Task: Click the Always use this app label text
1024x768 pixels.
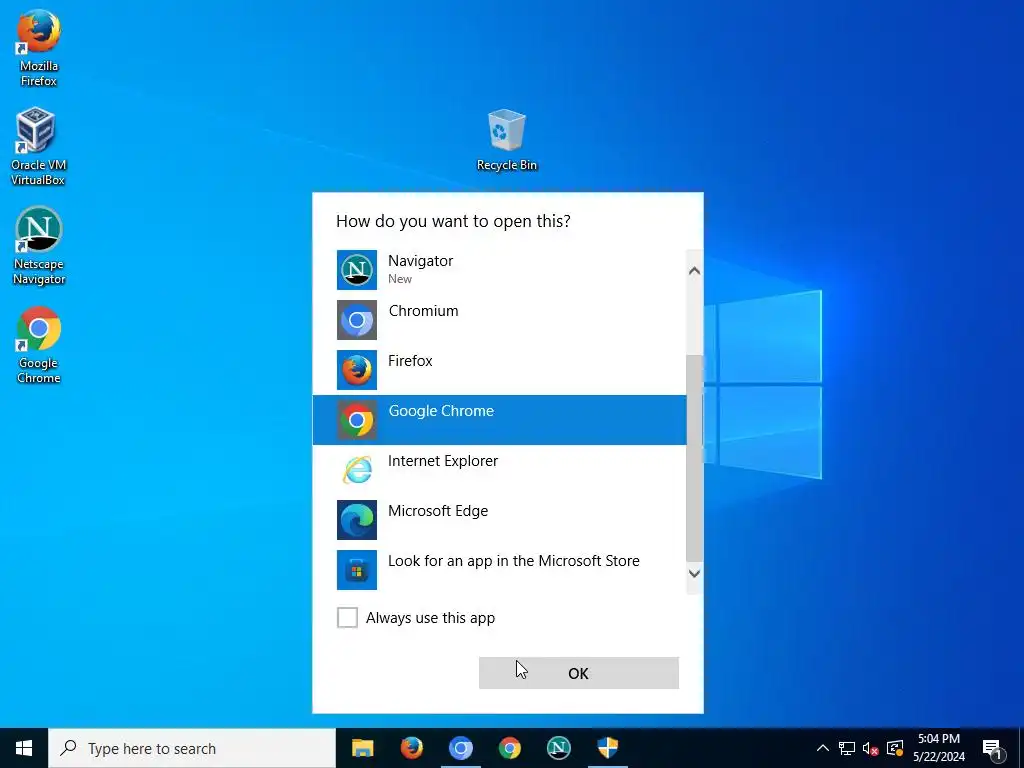Action: pyautogui.click(x=430, y=618)
